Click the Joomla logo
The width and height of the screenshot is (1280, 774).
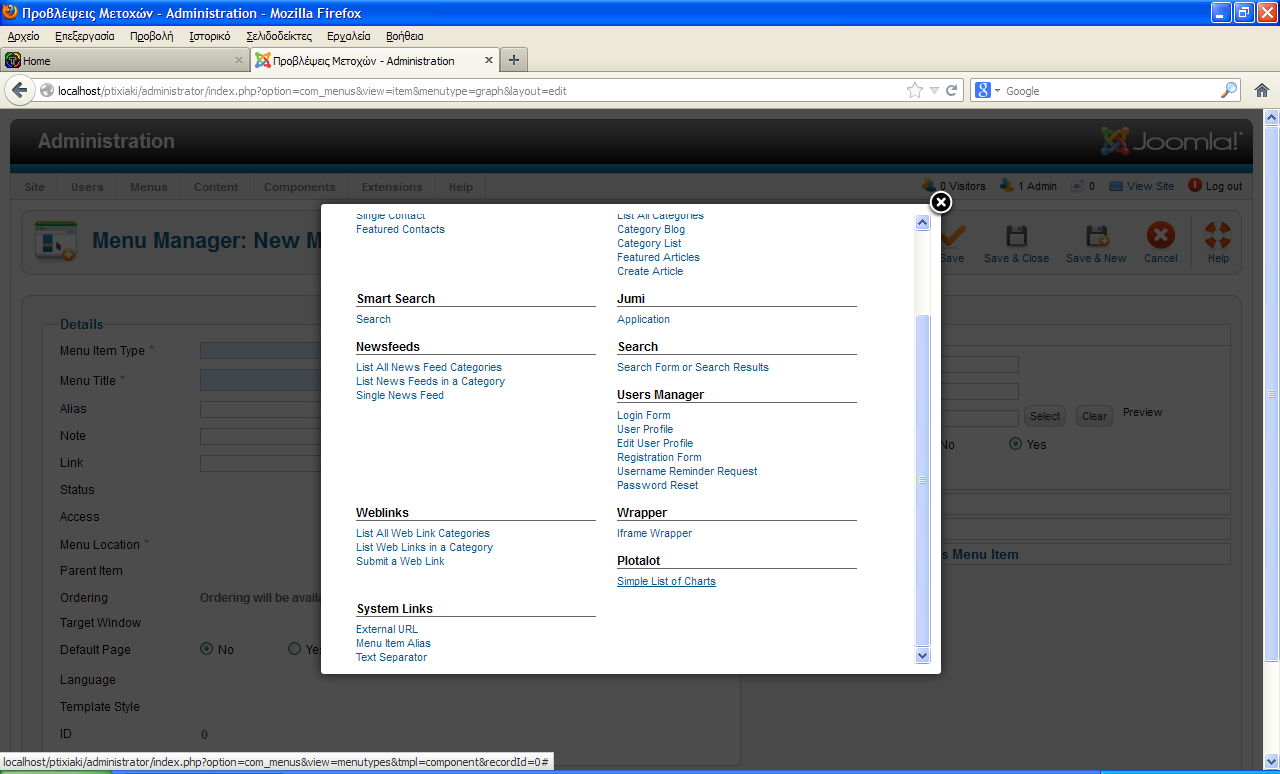(x=1171, y=141)
